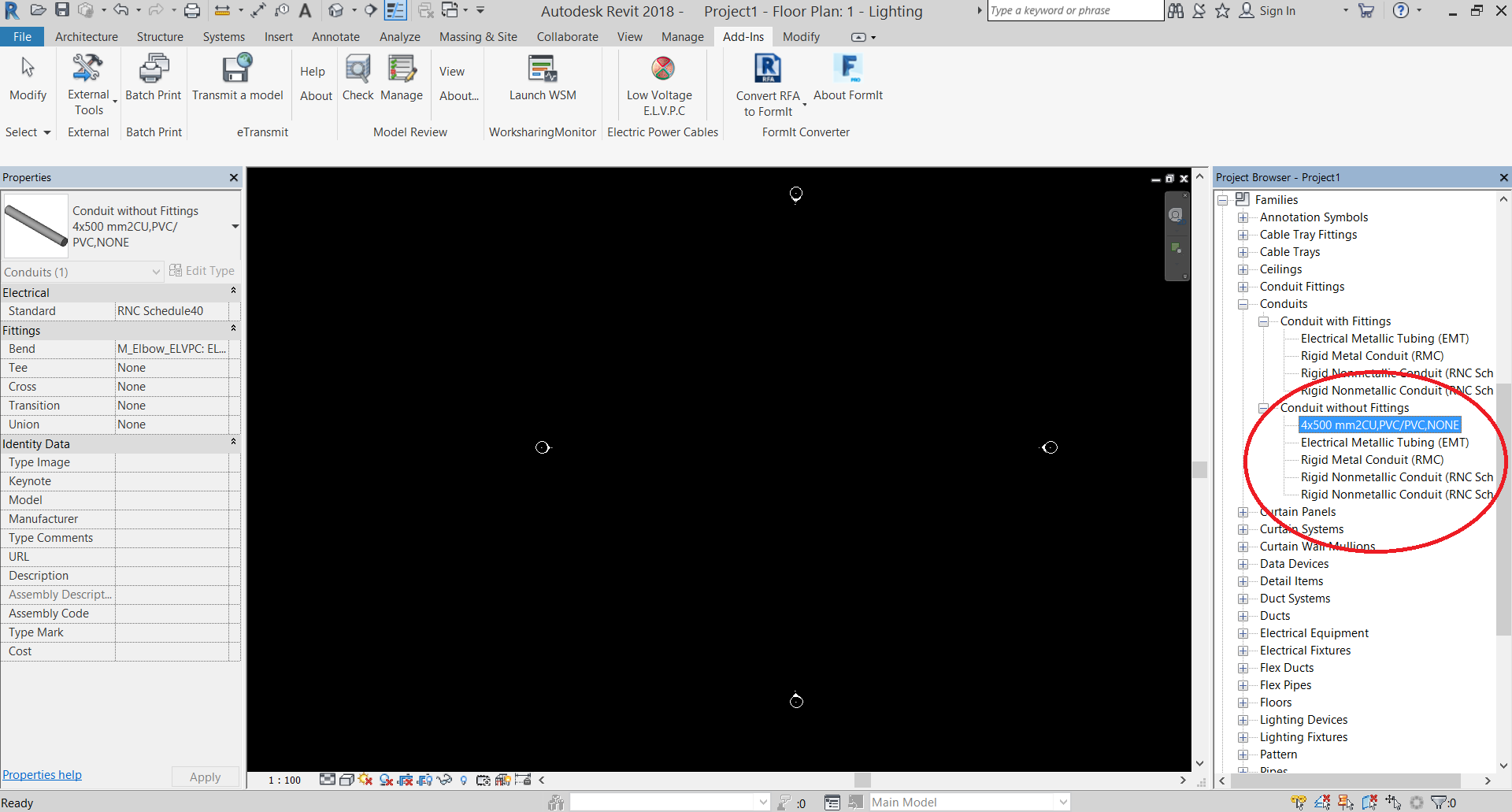Open About FormIt
Viewport: 1512px width, 812px height.
point(848,77)
